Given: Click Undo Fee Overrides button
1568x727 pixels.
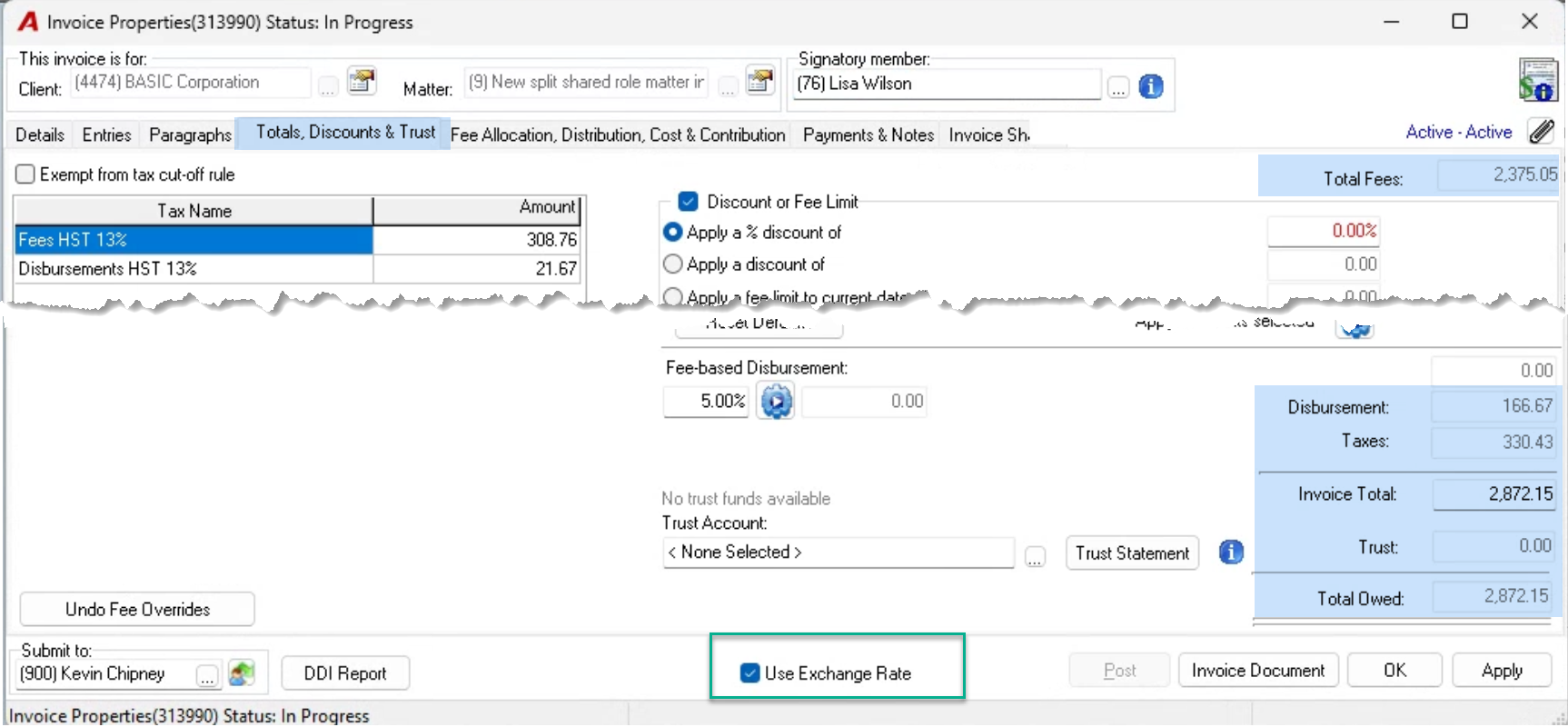Looking at the screenshot, I should pyautogui.click(x=137, y=609).
